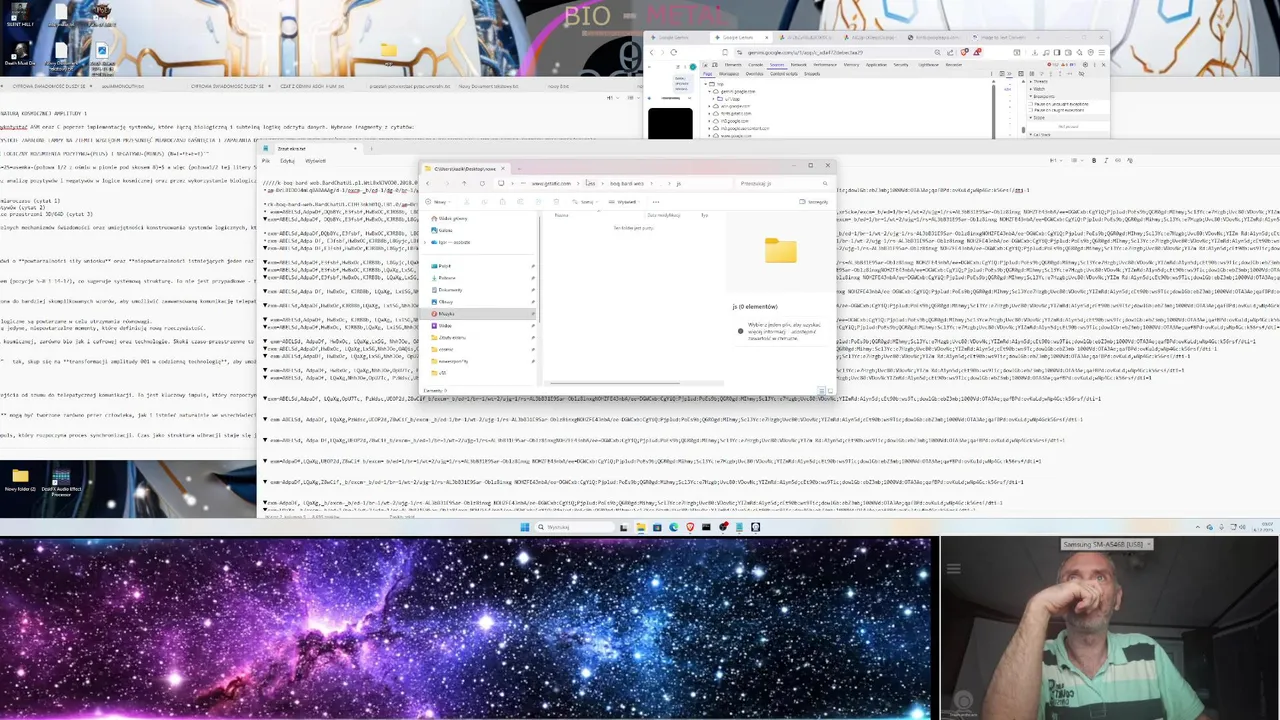
Task: Open the Sortuj dropdown in File Explorer
Action: pyautogui.click(x=586, y=202)
